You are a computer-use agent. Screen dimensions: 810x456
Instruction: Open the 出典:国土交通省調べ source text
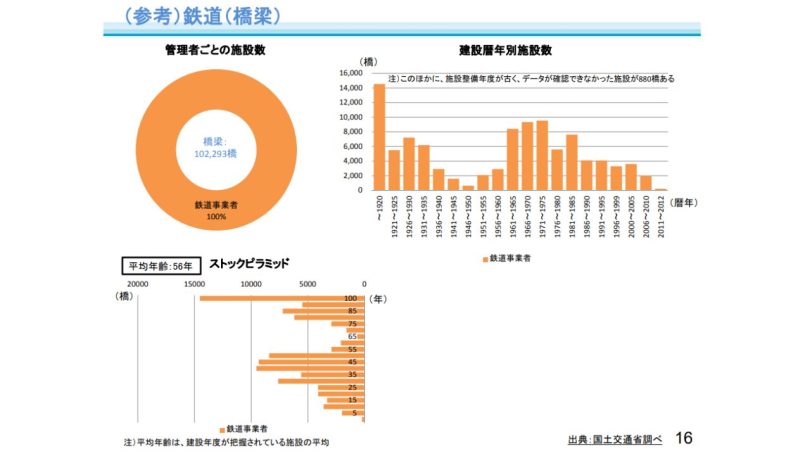click(614, 439)
